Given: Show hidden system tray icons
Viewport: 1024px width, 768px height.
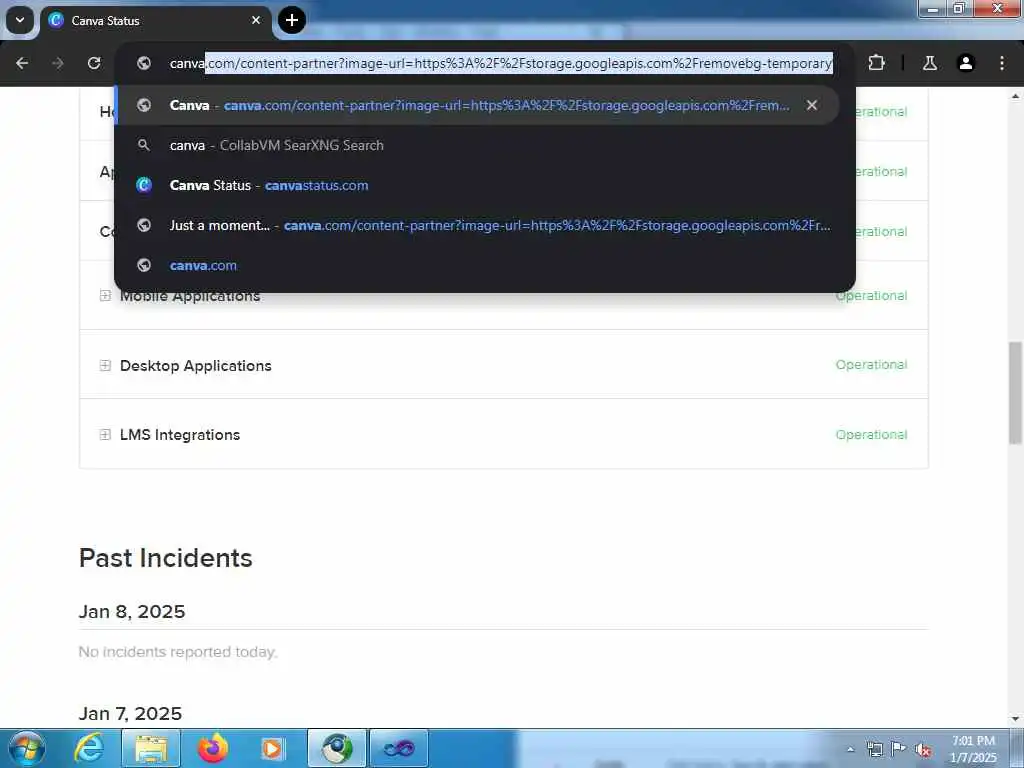Looking at the screenshot, I should pyautogui.click(x=850, y=749).
